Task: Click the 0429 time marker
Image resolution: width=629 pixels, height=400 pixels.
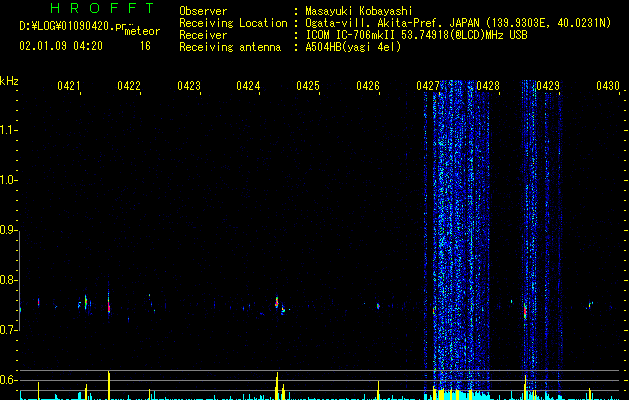Action: pyautogui.click(x=548, y=85)
